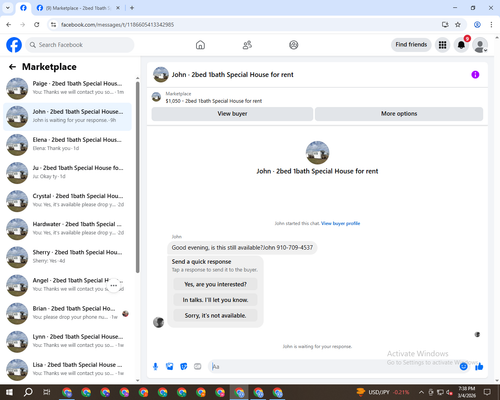Choose a GIF icon in composer

pos(198,367)
